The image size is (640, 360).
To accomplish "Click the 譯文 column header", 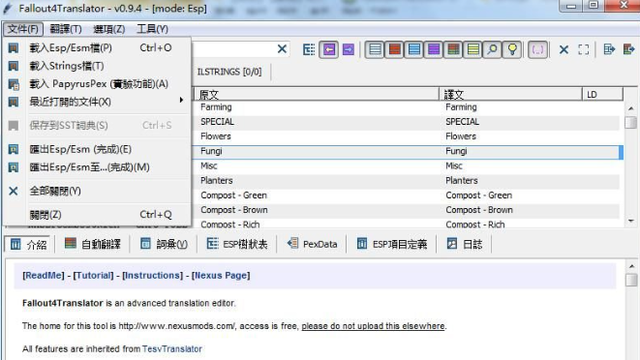I will (511, 95).
